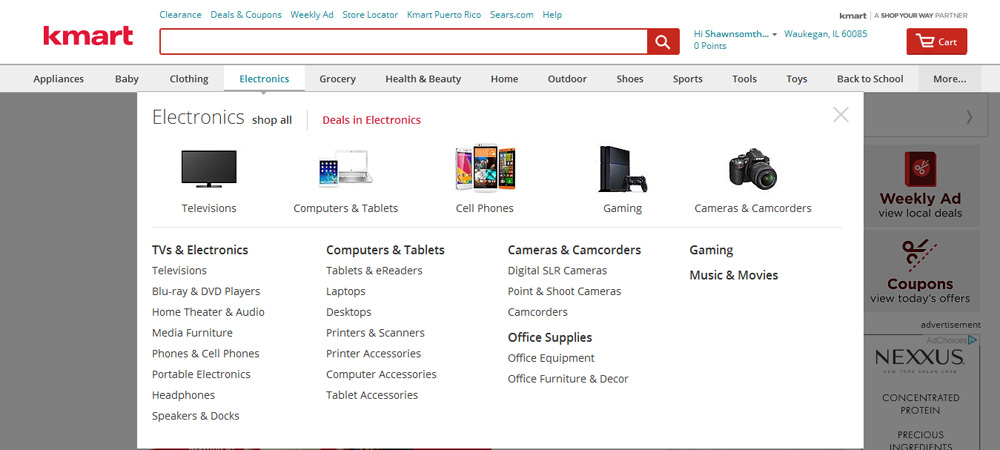Open Deals & Coupons link
1000x450 pixels.
point(246,15)
